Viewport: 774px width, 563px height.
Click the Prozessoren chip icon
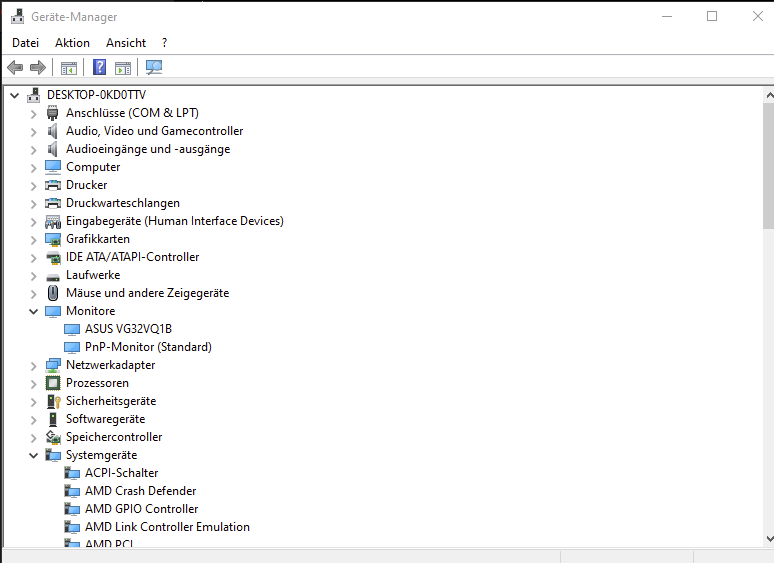pos(53,383)
